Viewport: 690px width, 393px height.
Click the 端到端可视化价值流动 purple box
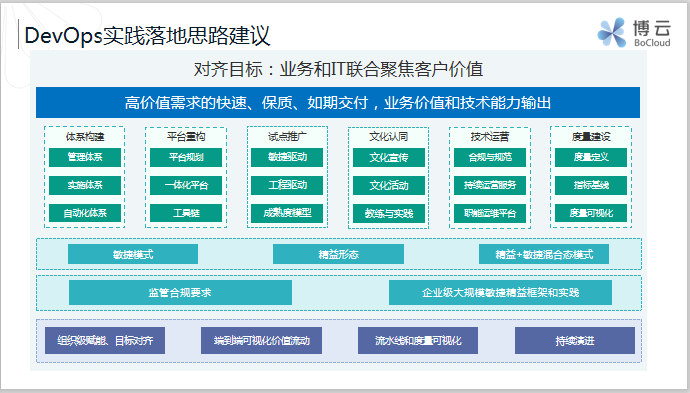[261, 340]
